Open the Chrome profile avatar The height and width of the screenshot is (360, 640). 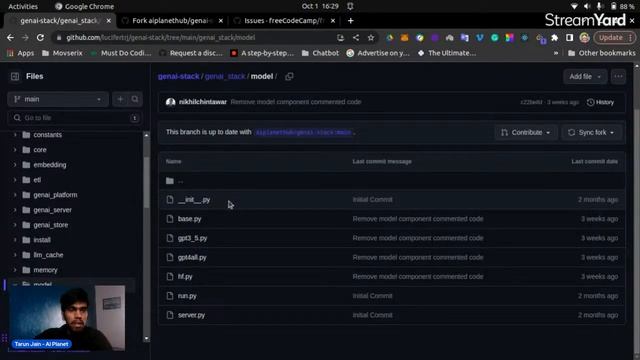coord(584,38)
